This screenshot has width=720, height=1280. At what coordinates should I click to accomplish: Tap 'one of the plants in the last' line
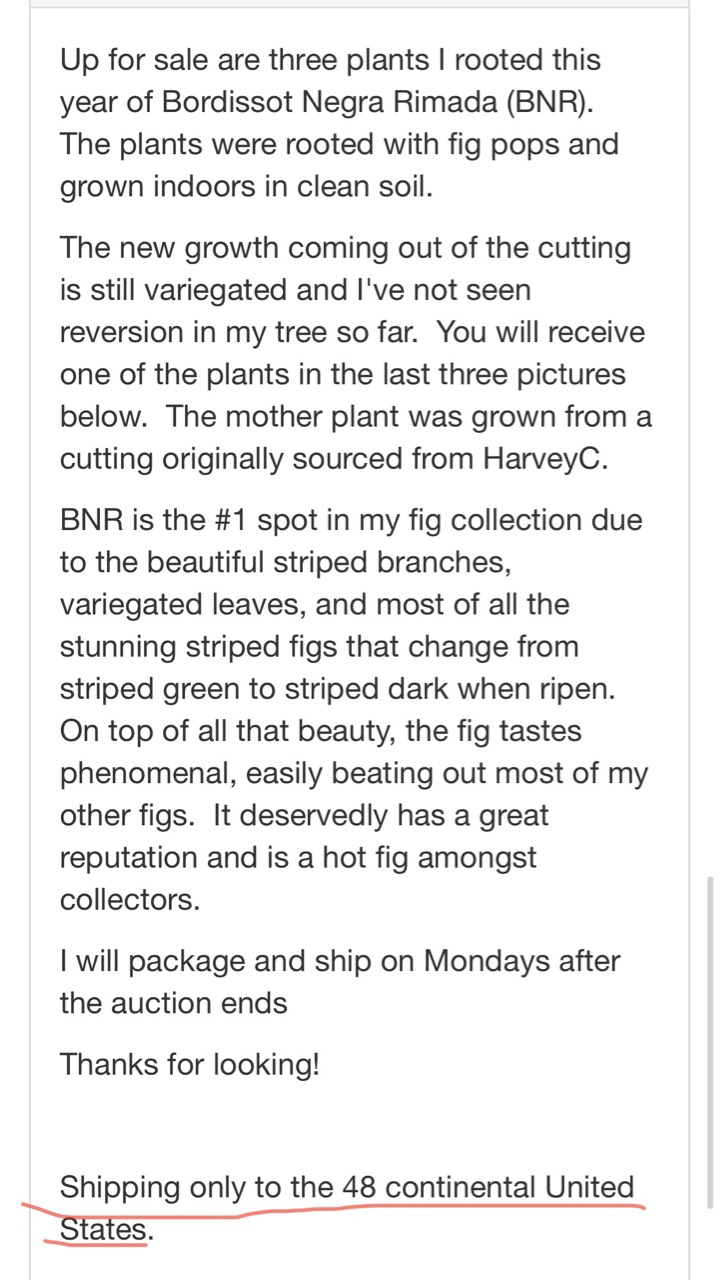[343, 374]
